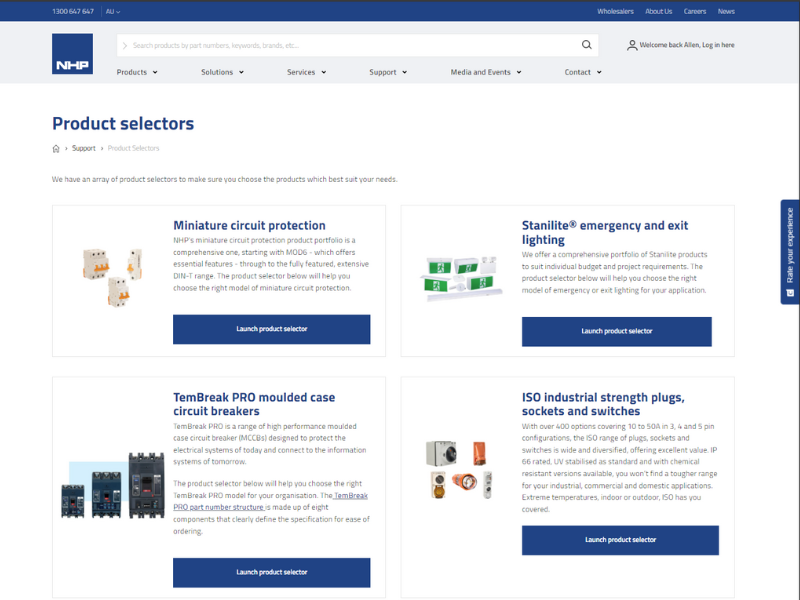Expand the Contact menu
Image resolution: width=800 pixels, height=600 pixels.
point(583,72)
